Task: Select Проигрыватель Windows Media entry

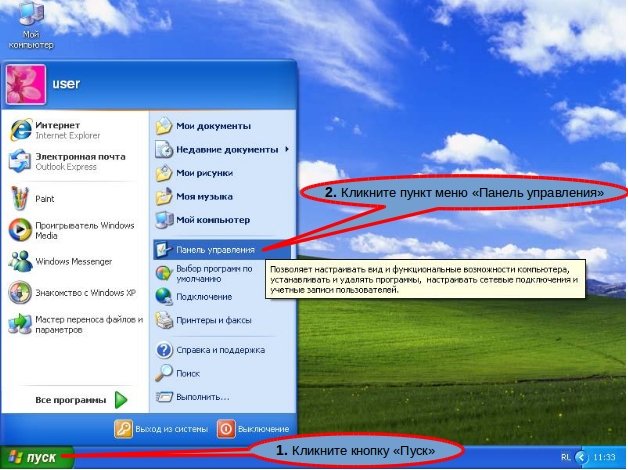Action: click(x=85, y=230)
